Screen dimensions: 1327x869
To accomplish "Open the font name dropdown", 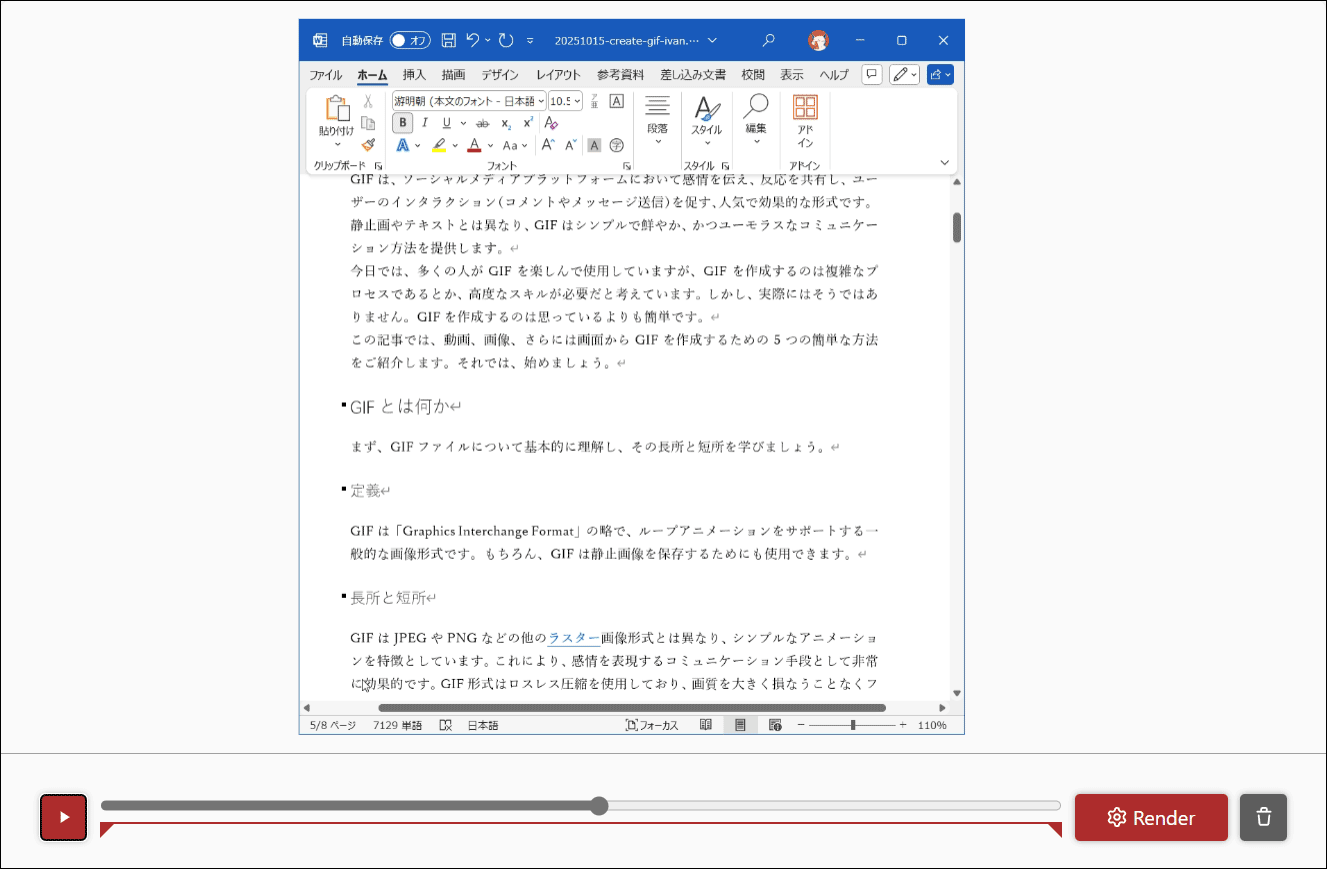I will pyautogui.click(x=541, y=101).
